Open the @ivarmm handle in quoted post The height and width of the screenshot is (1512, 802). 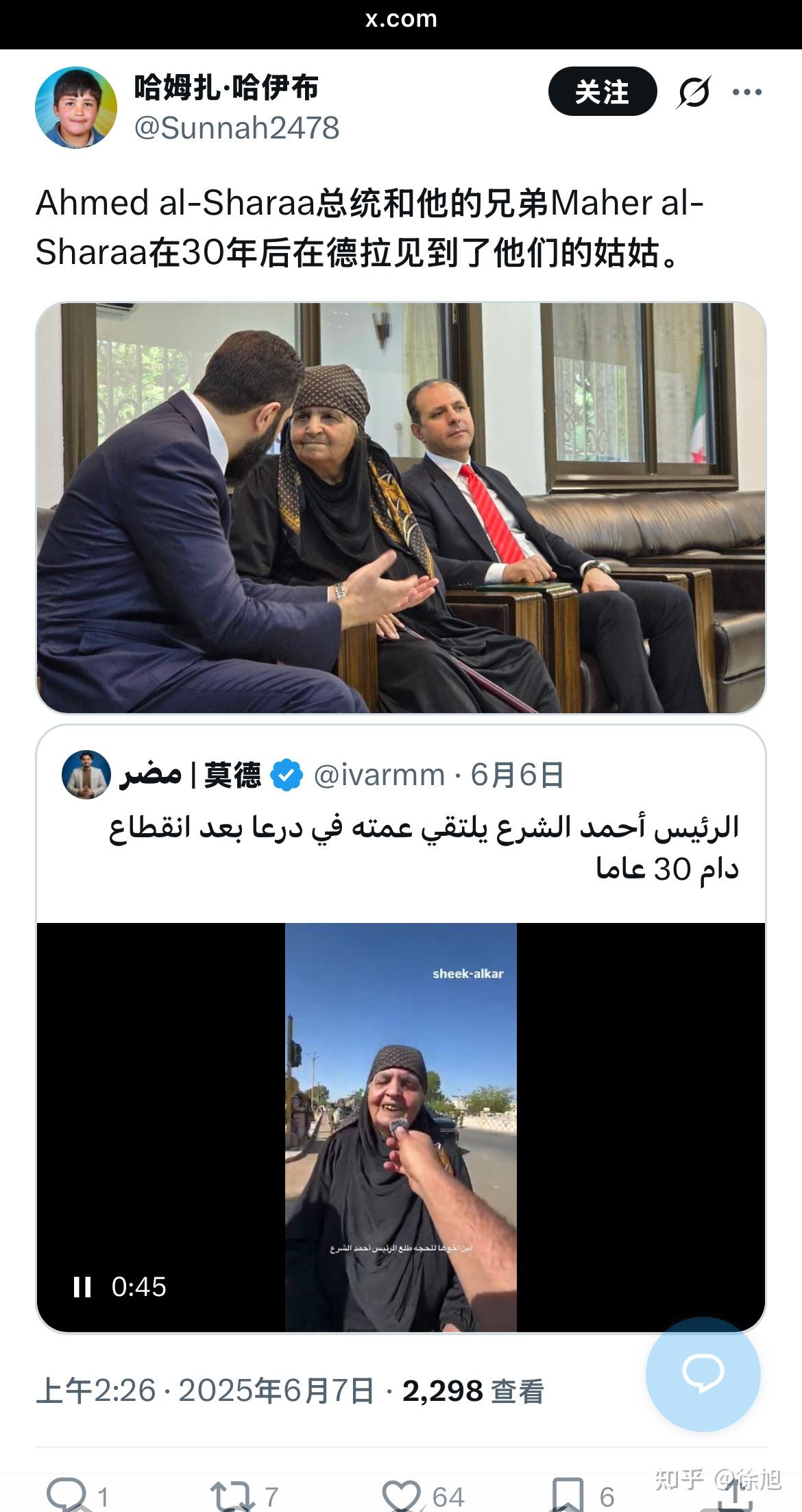(x=379, y=775)
